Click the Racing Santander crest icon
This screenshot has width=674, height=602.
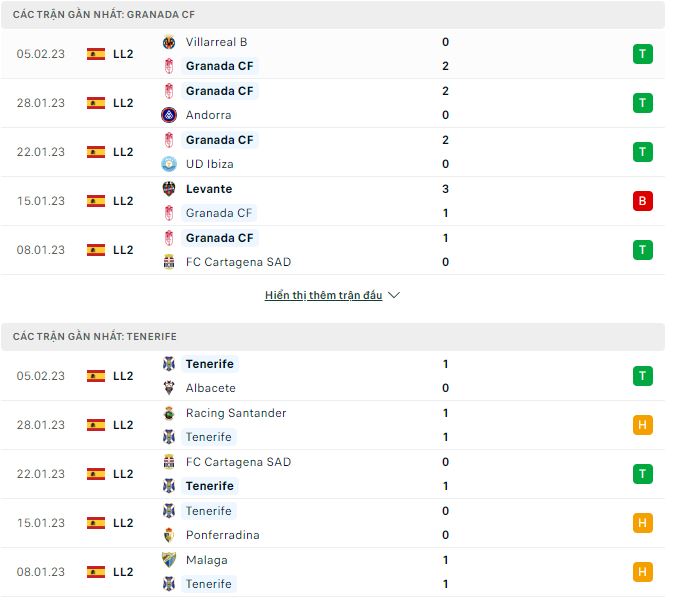click(x=169, y=413)
